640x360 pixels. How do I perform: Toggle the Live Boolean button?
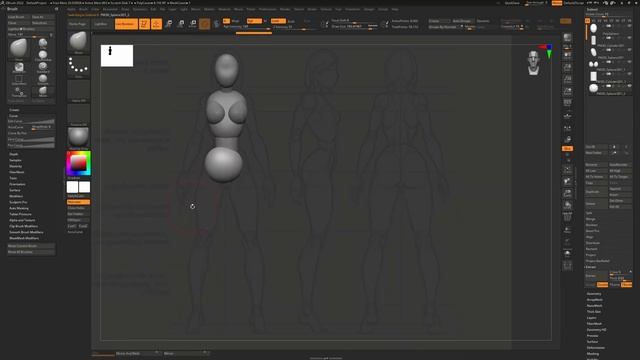coord(126,24)
